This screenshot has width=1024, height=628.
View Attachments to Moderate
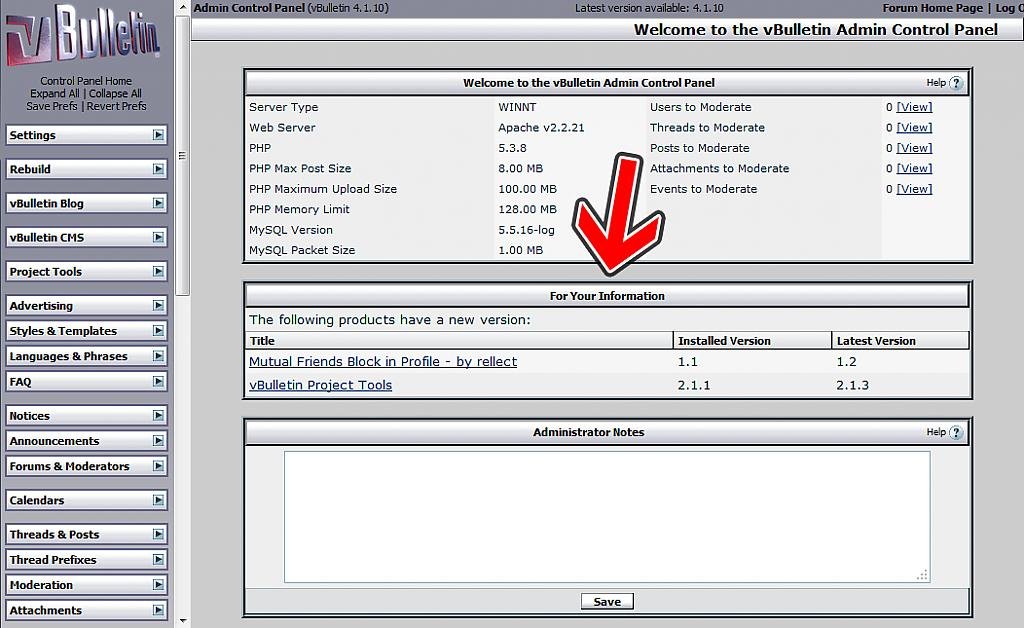(x=914, y=168)
